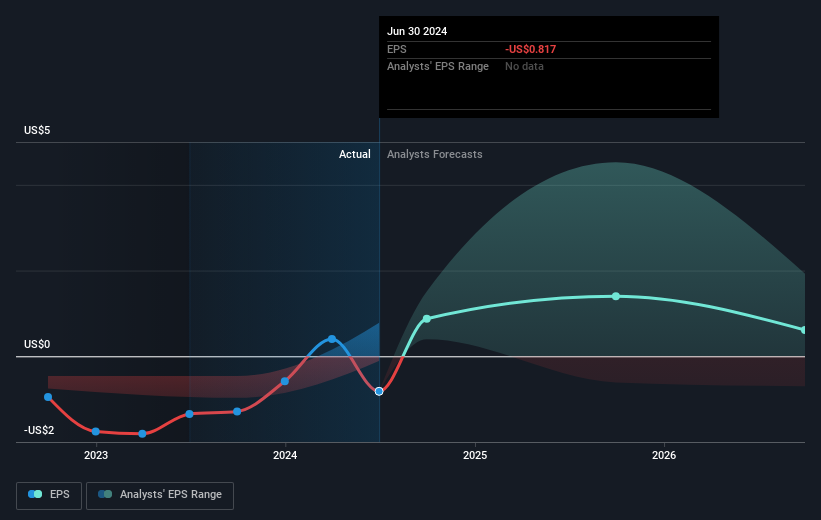Click the Actual section label

354,154
